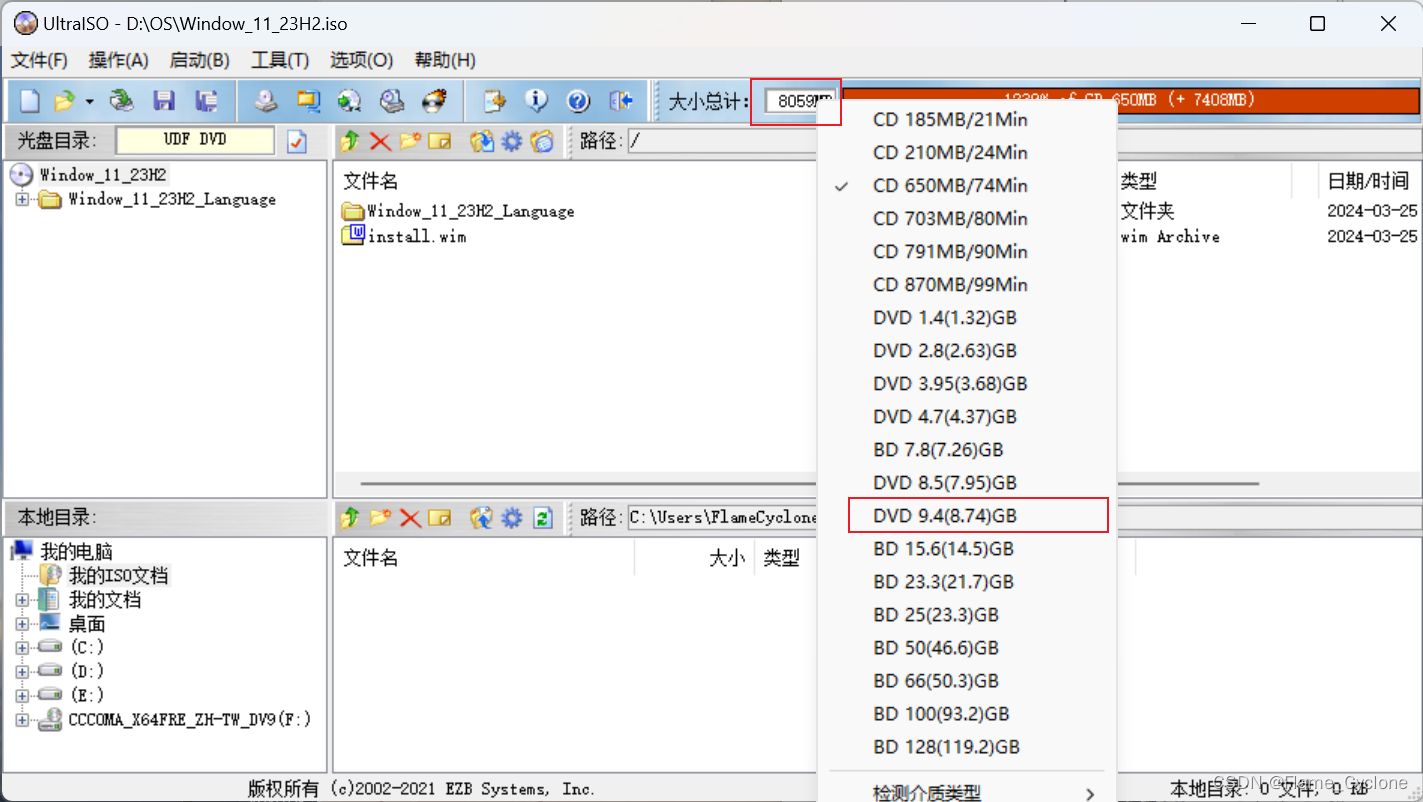Expand the 桌面 tree node

point(22,624)
